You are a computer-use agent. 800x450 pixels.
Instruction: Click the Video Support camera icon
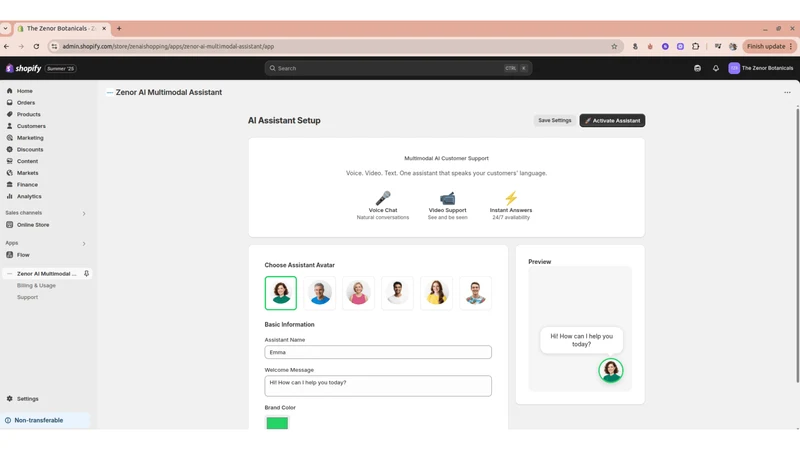point(447,198)
